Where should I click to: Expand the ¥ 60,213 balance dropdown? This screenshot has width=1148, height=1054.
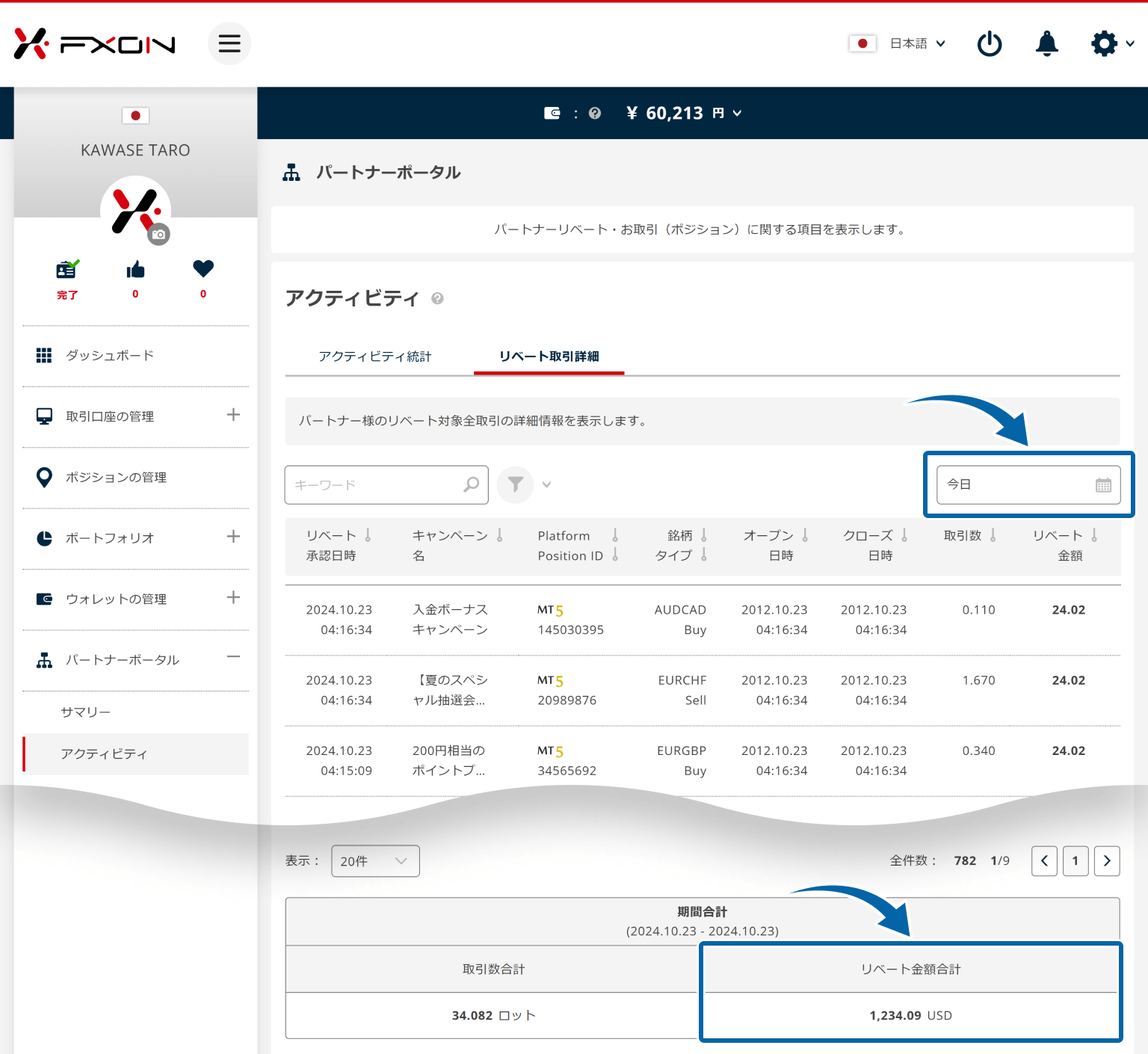[684, 113]
